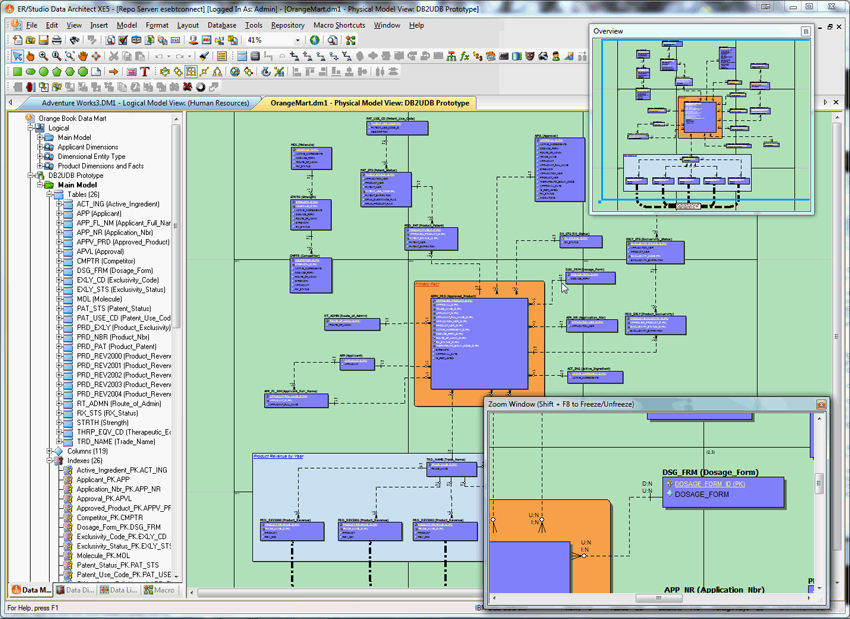This screenshot has width=850, height=619.
Task: Click the green globe toolbar icon
Action: point(314,40)
